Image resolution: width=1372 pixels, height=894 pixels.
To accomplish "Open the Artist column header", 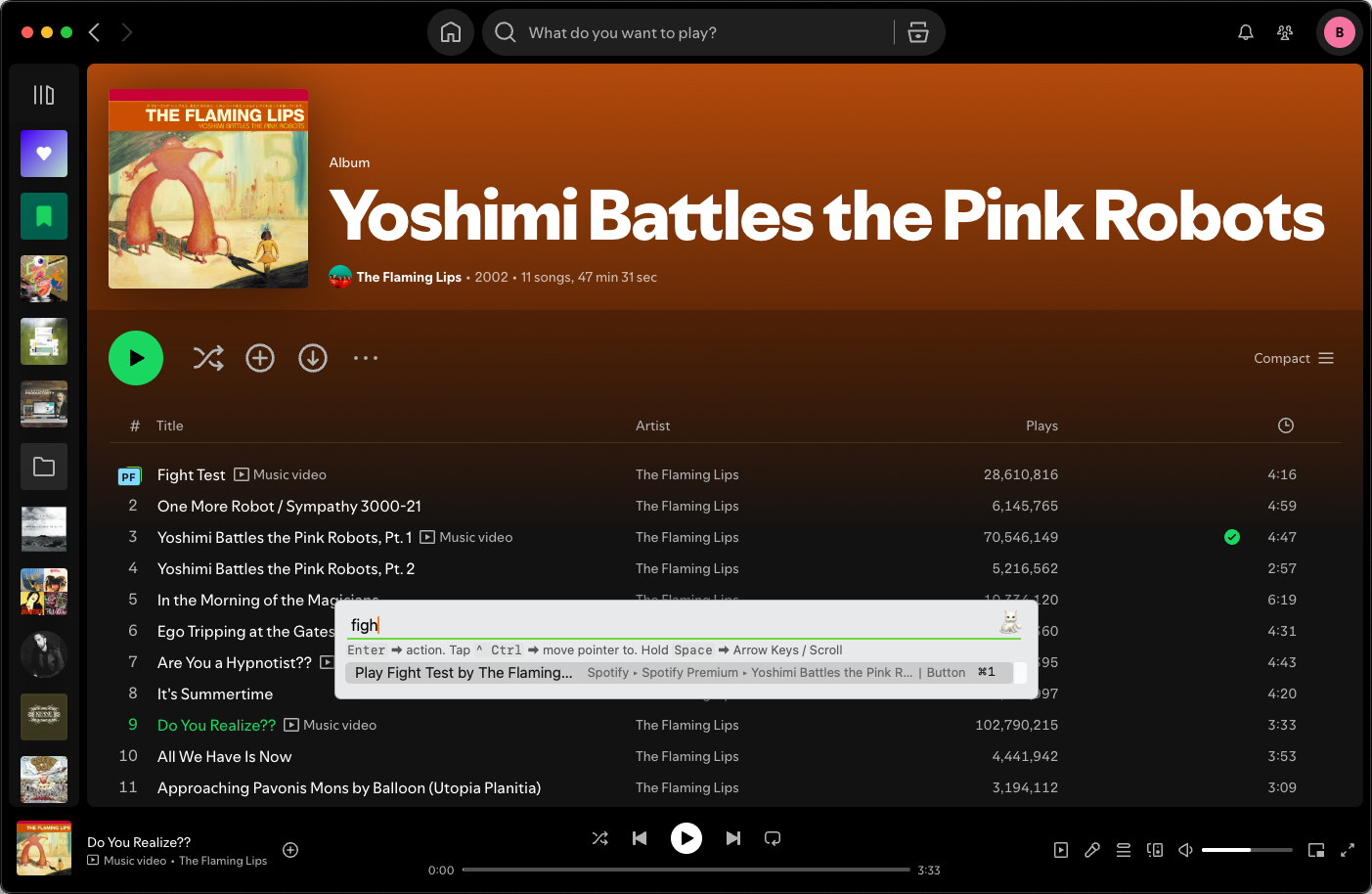I will point(653,425).
